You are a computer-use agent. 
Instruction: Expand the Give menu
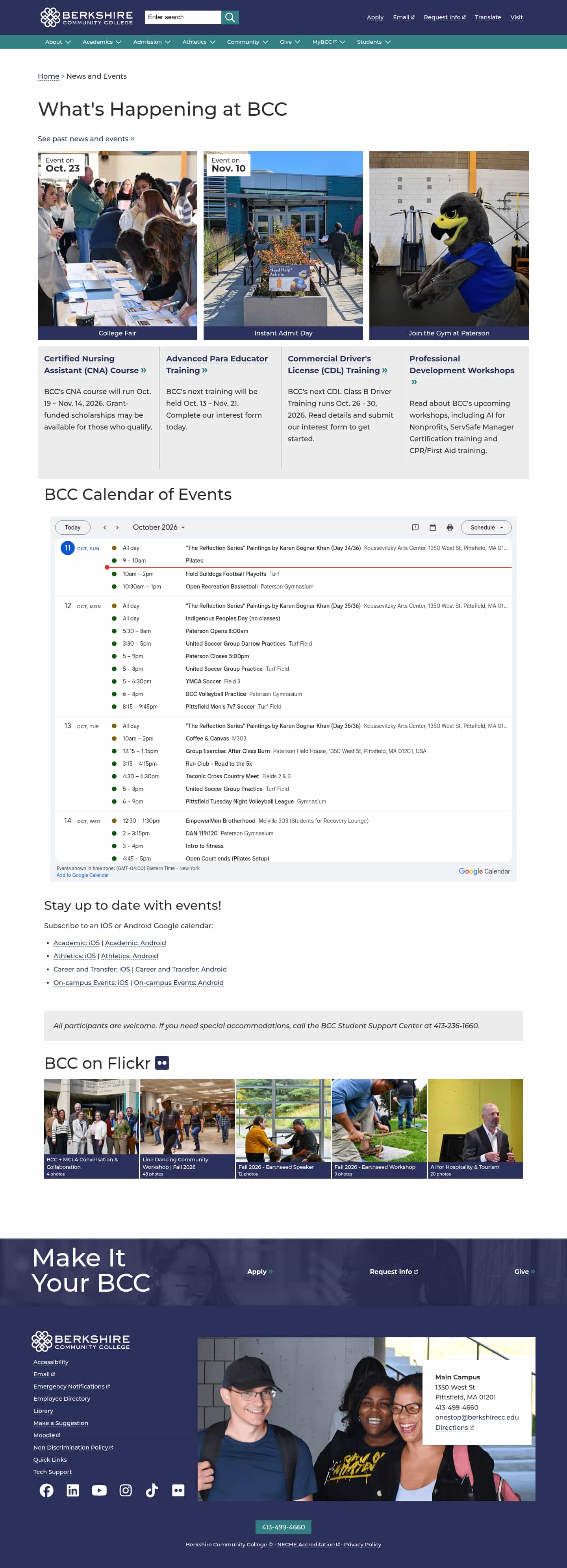point(289,42)
